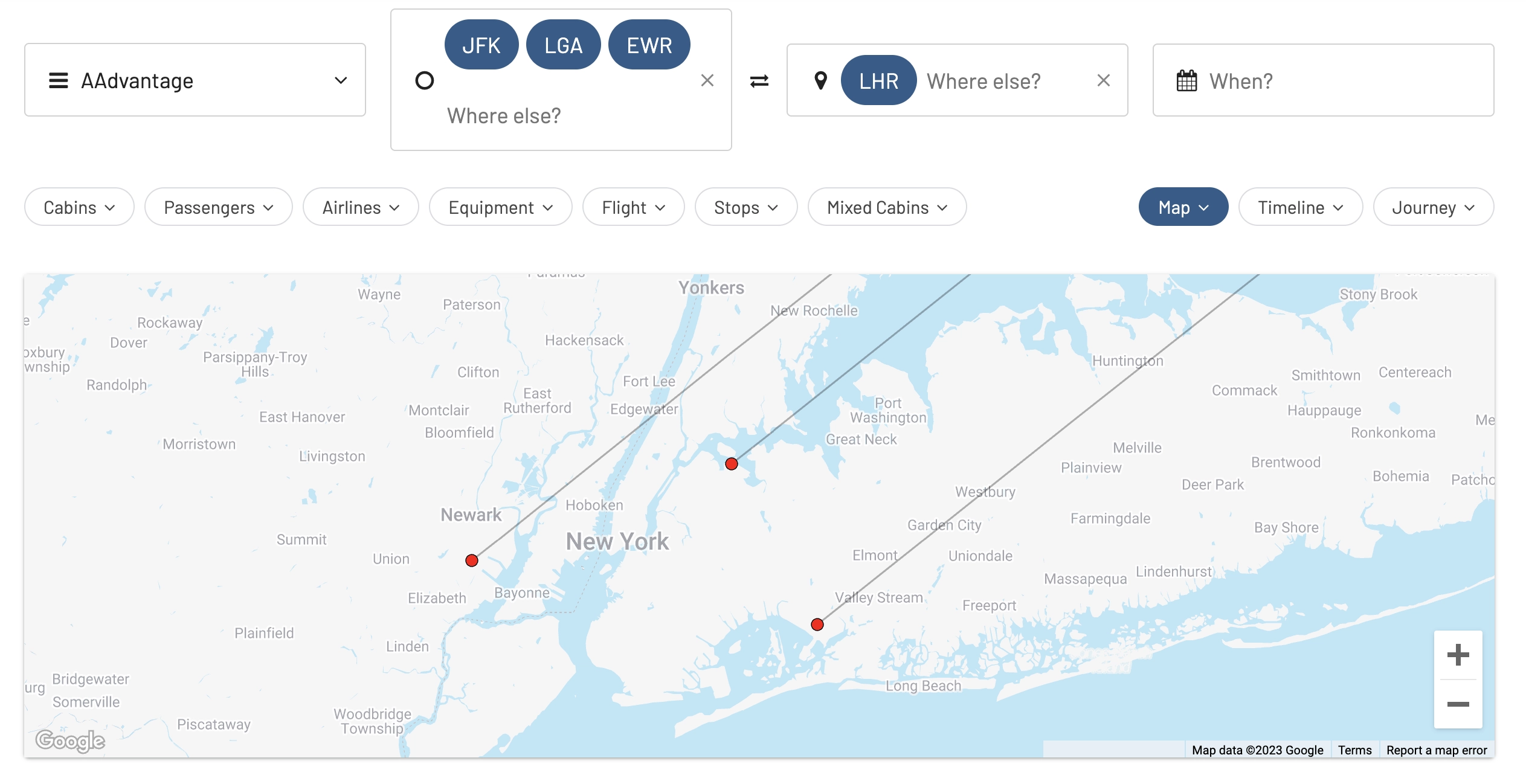Click the 'Piscataway' map label

pos(213,724)
